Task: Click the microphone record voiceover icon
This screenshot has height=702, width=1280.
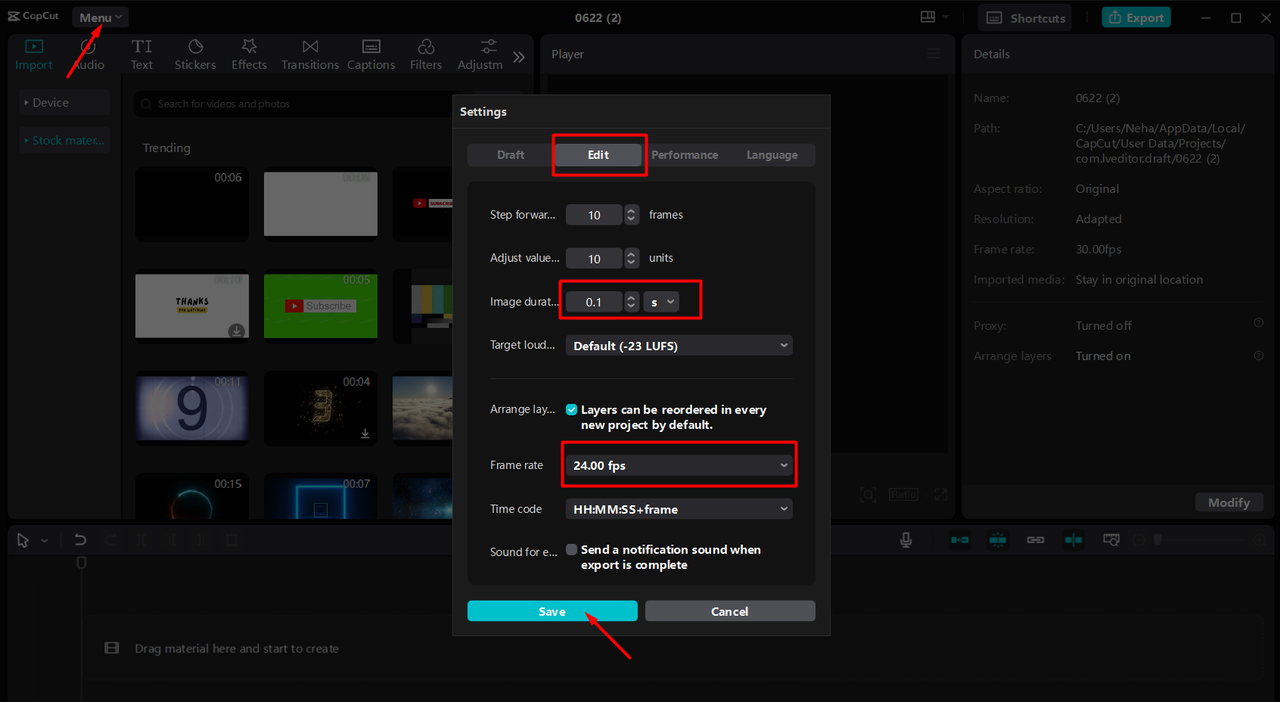Action: point(906,540)
